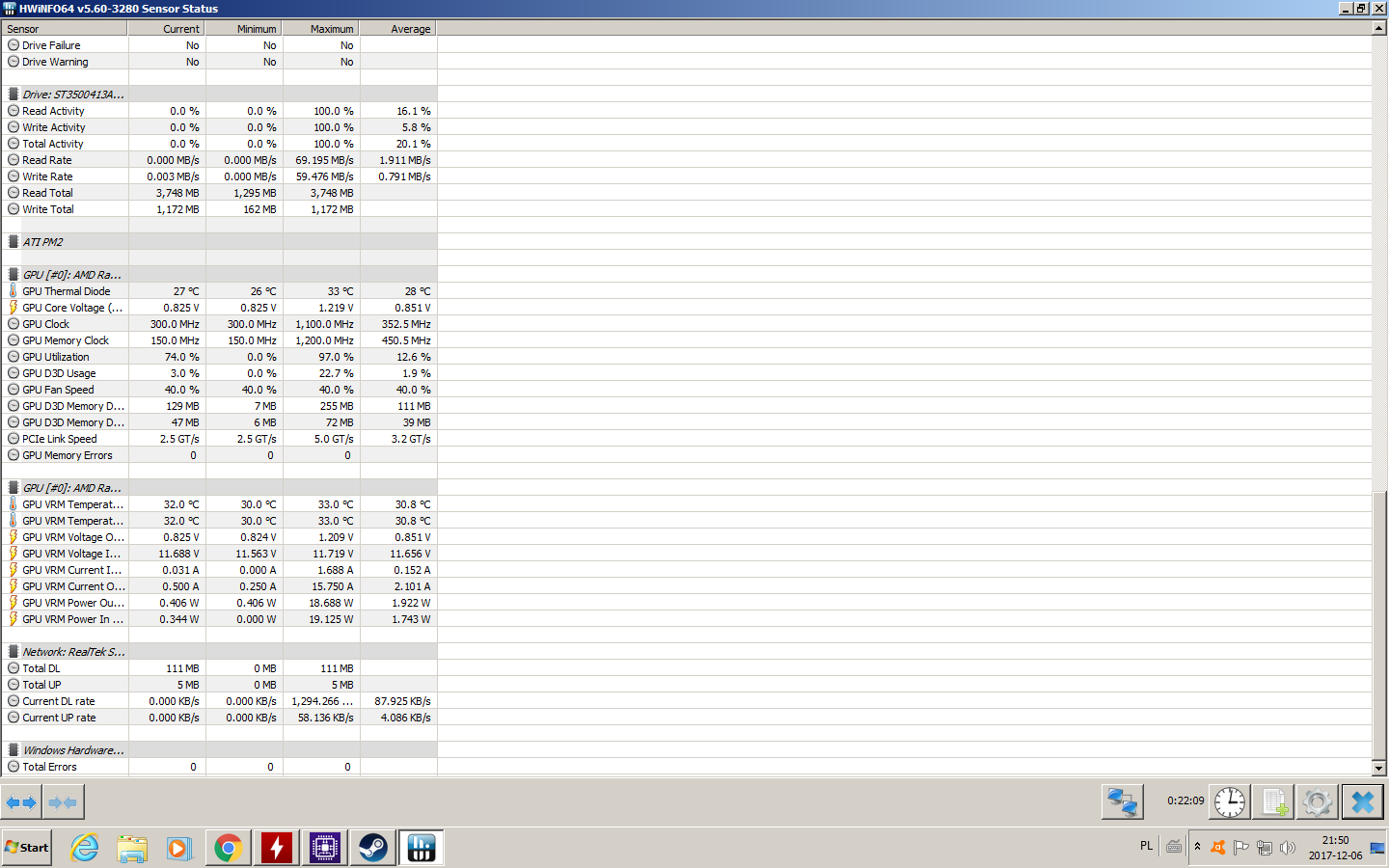
Task: Select the GPU Memory Errors sensor label
Action: click(x=68, y=455)
